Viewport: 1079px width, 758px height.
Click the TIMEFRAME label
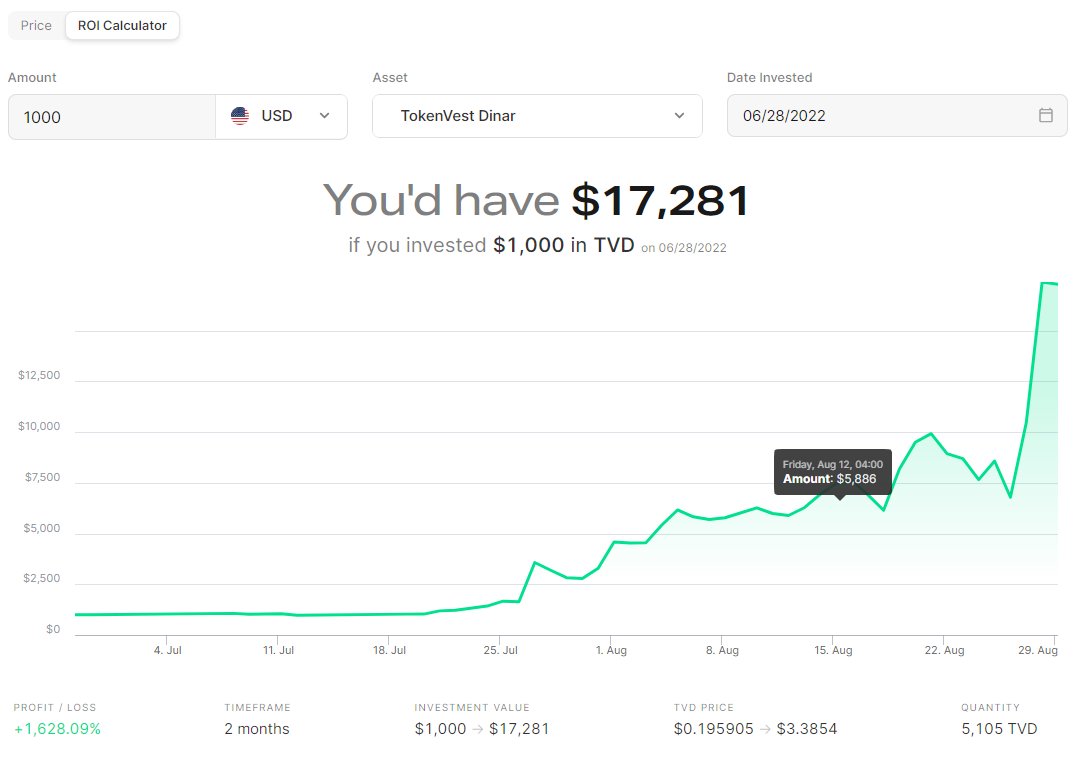[x=257, y=708]
